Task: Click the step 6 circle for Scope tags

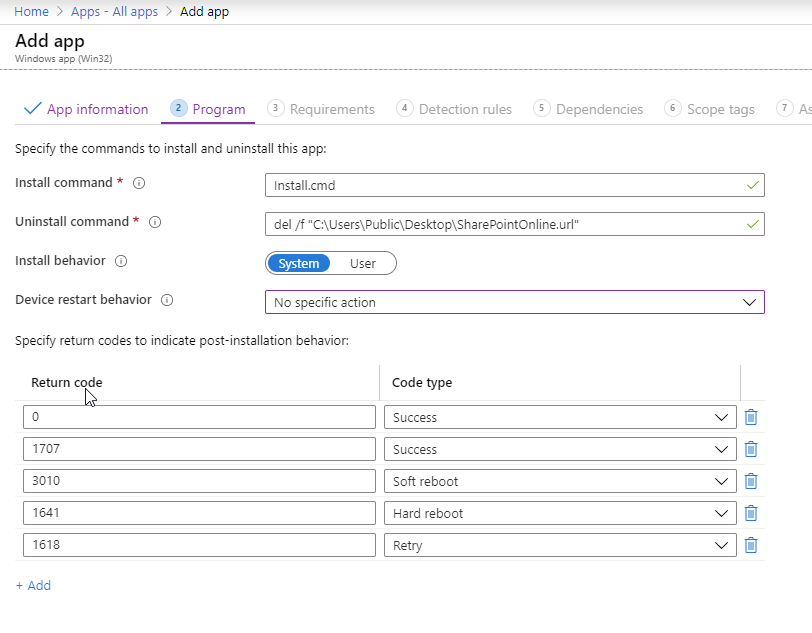Action: [x=673, y=108]
